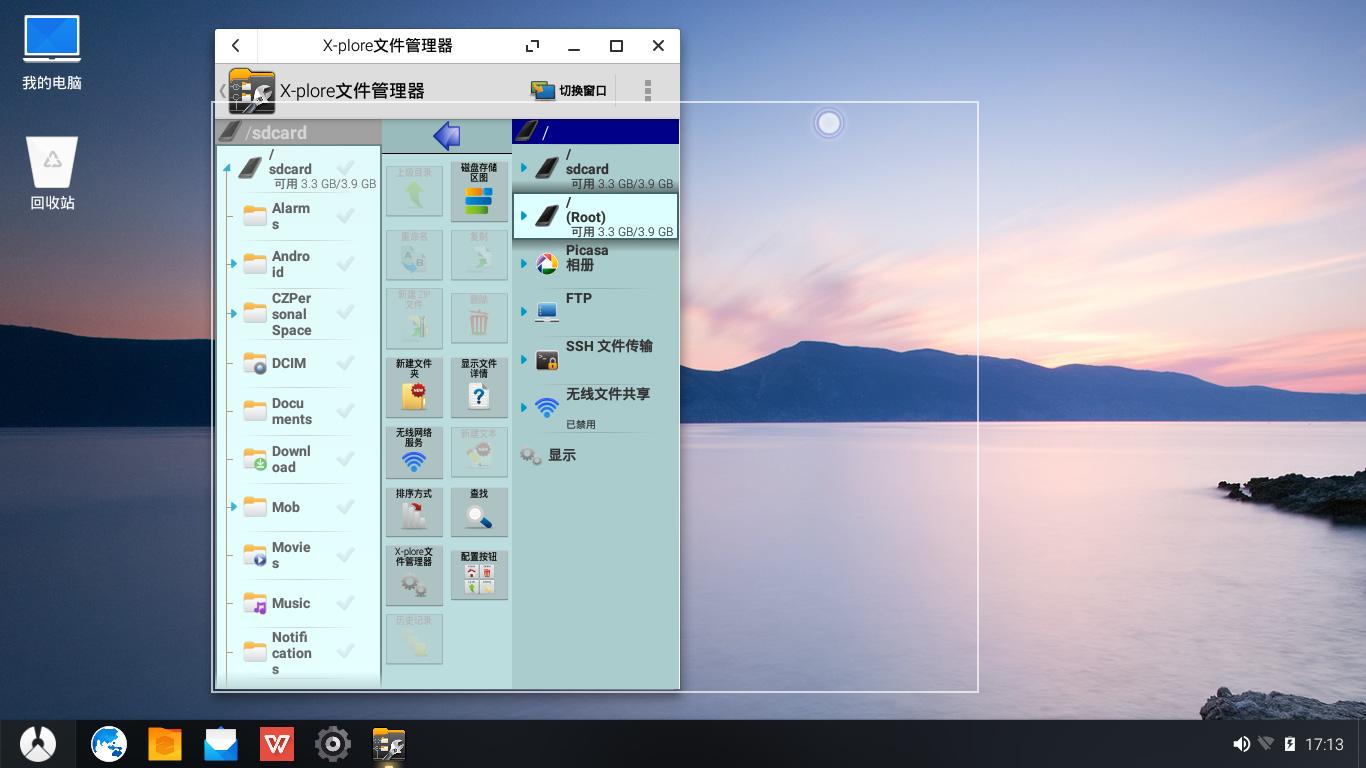This screenshot has width=1366, height=768.
Task: Open the X-plore文件管理器 gears icon
Action: pos(413,574)
